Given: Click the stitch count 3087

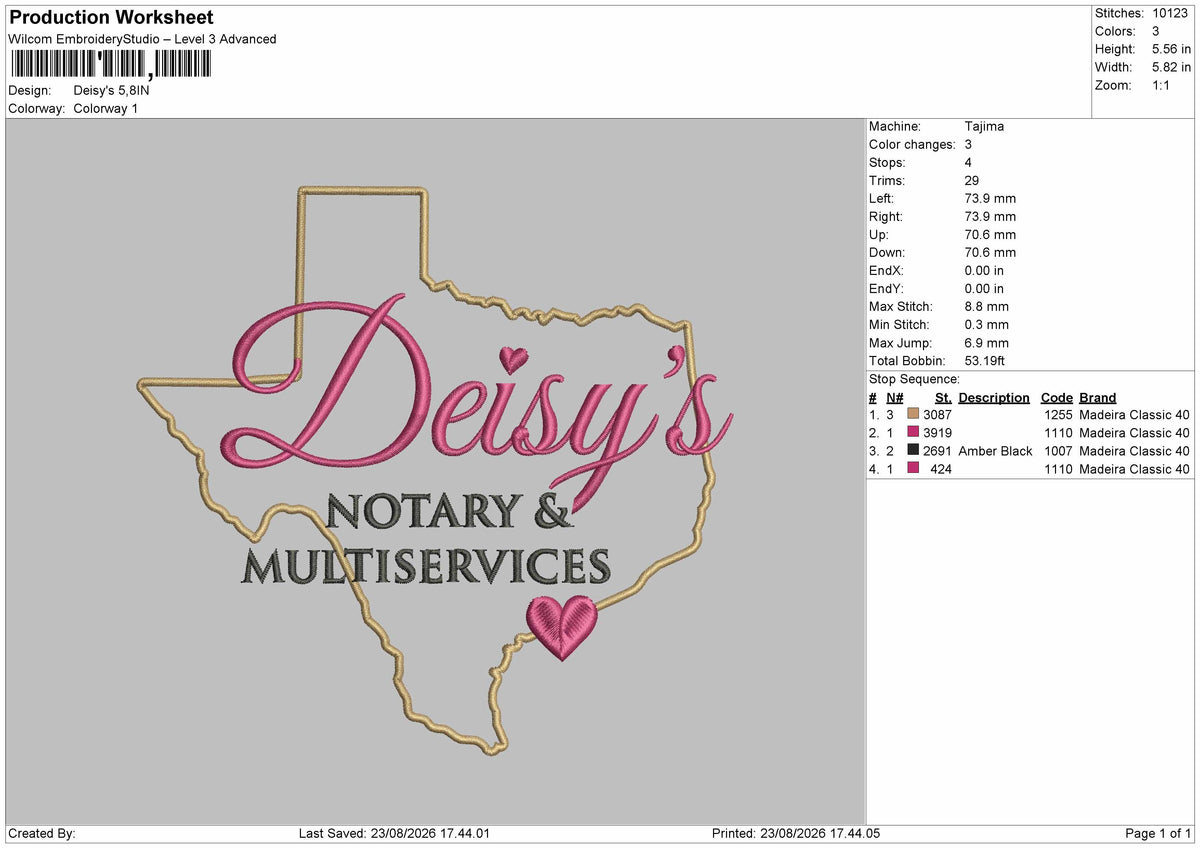Looking at the screenshot, I should pyautogui.click(x=937, y=414).
